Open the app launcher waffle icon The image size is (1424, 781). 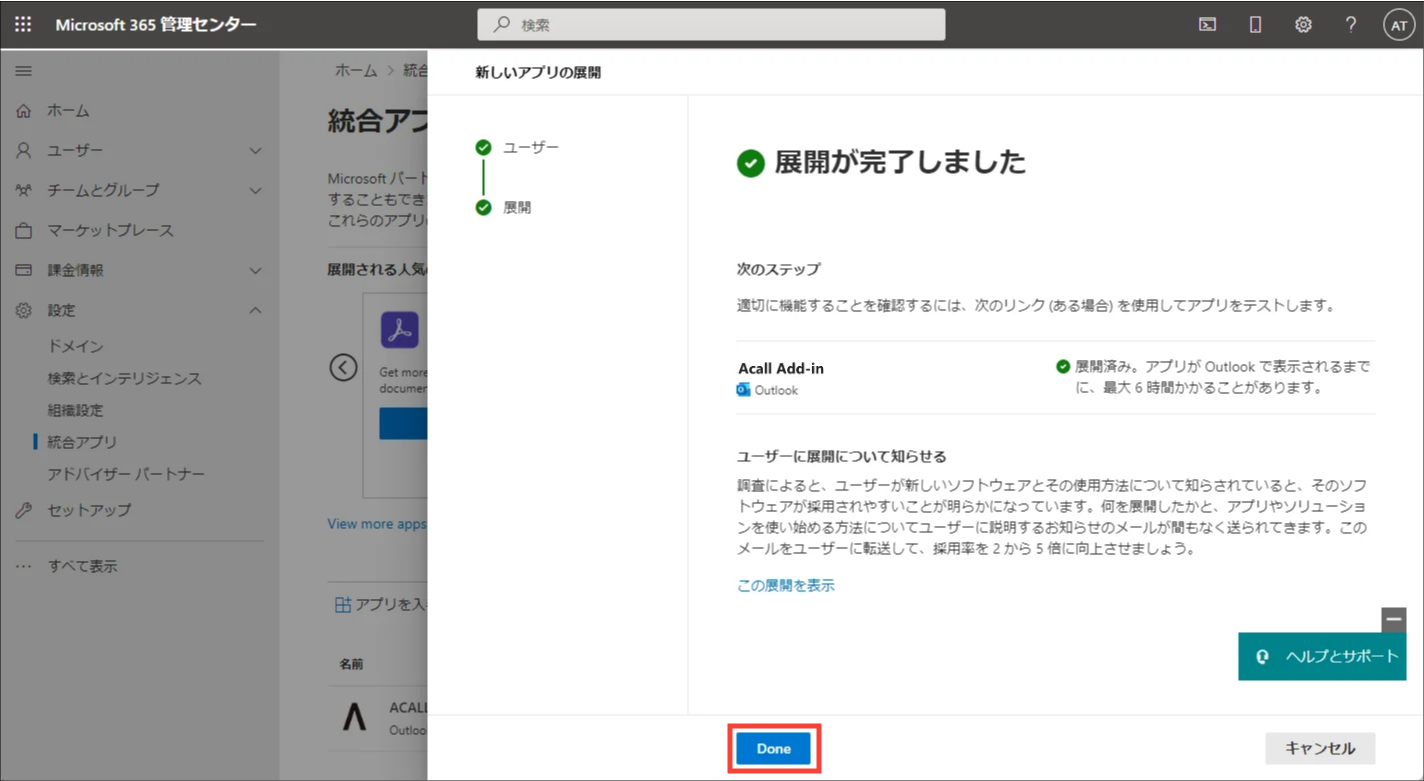[23, 24]
